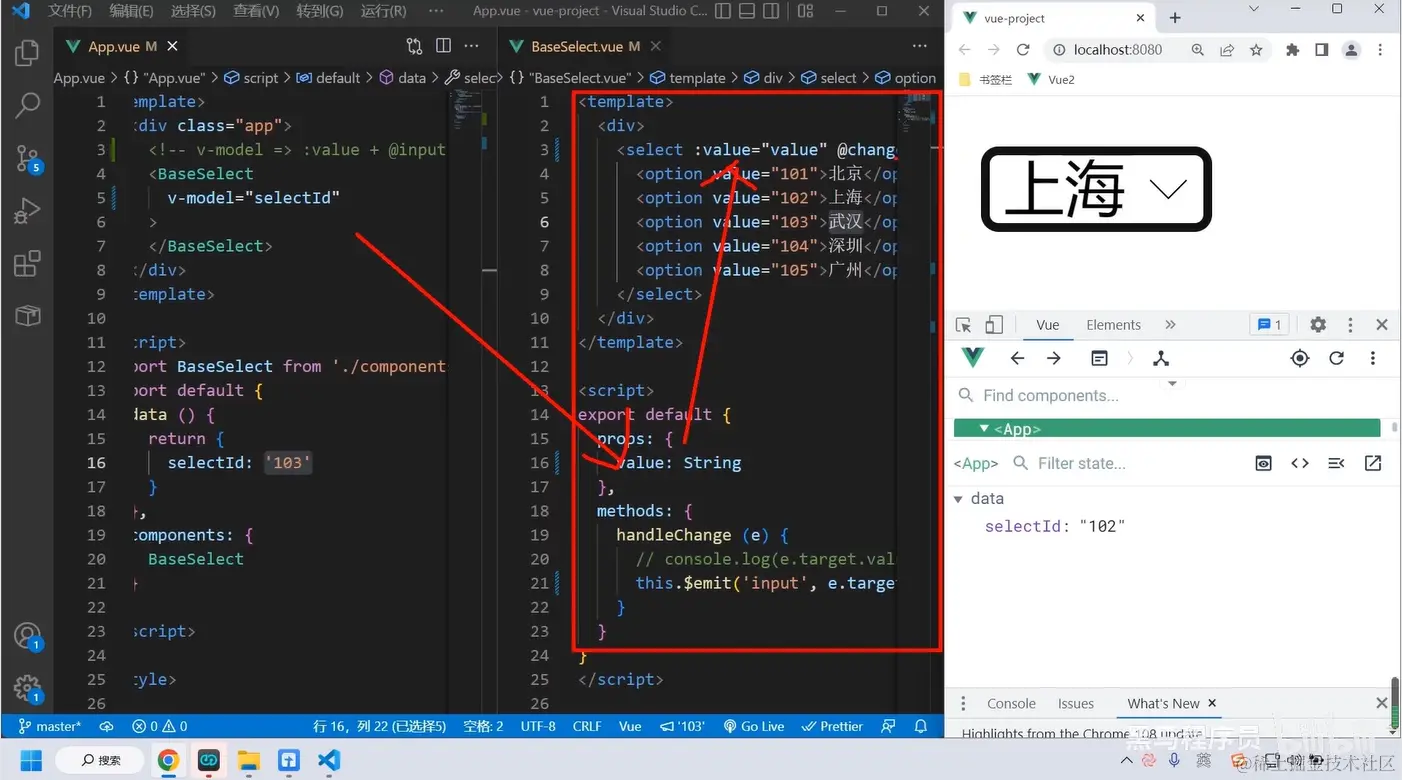This screenshot has height=780, width=1402.
Task: Open the Search view in VS Code
Action: pos(27,105)
